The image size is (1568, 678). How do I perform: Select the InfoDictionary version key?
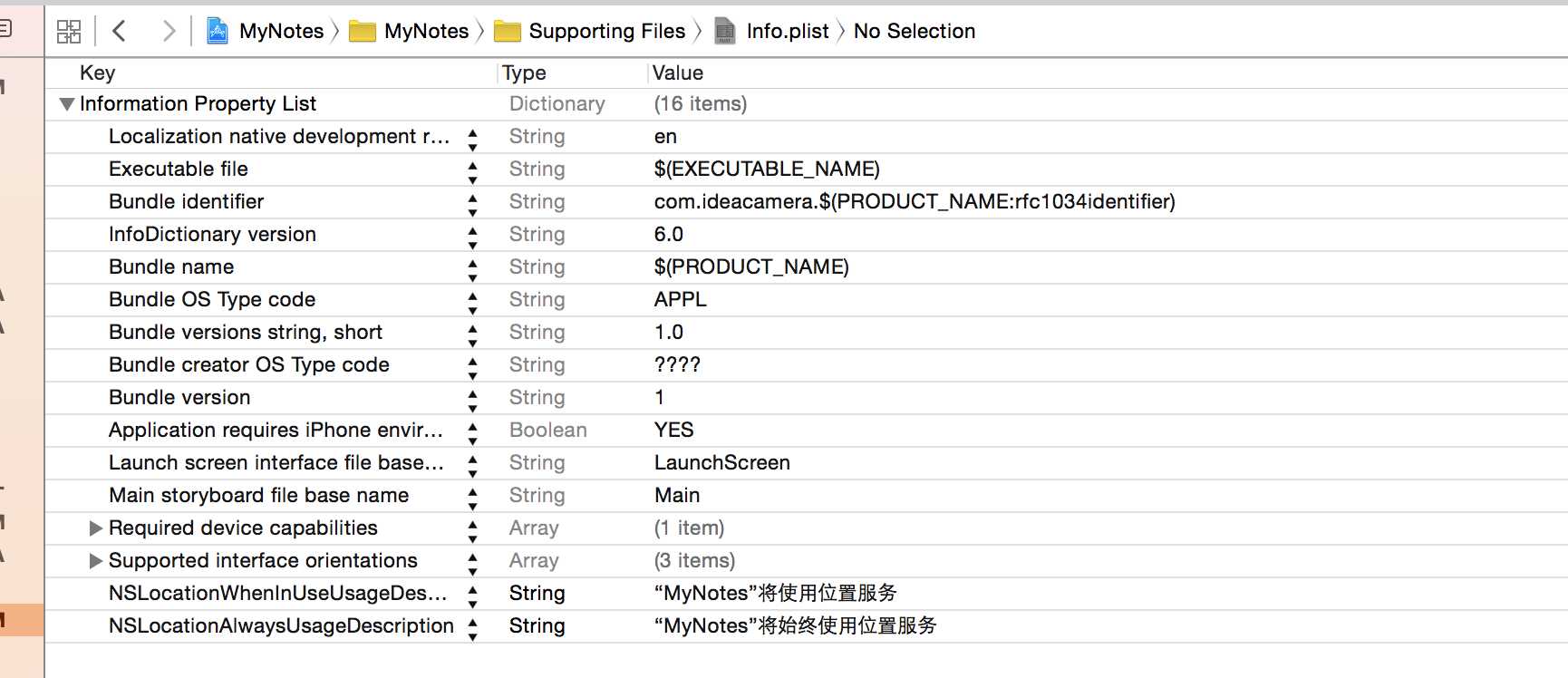(x=212, y=235)
